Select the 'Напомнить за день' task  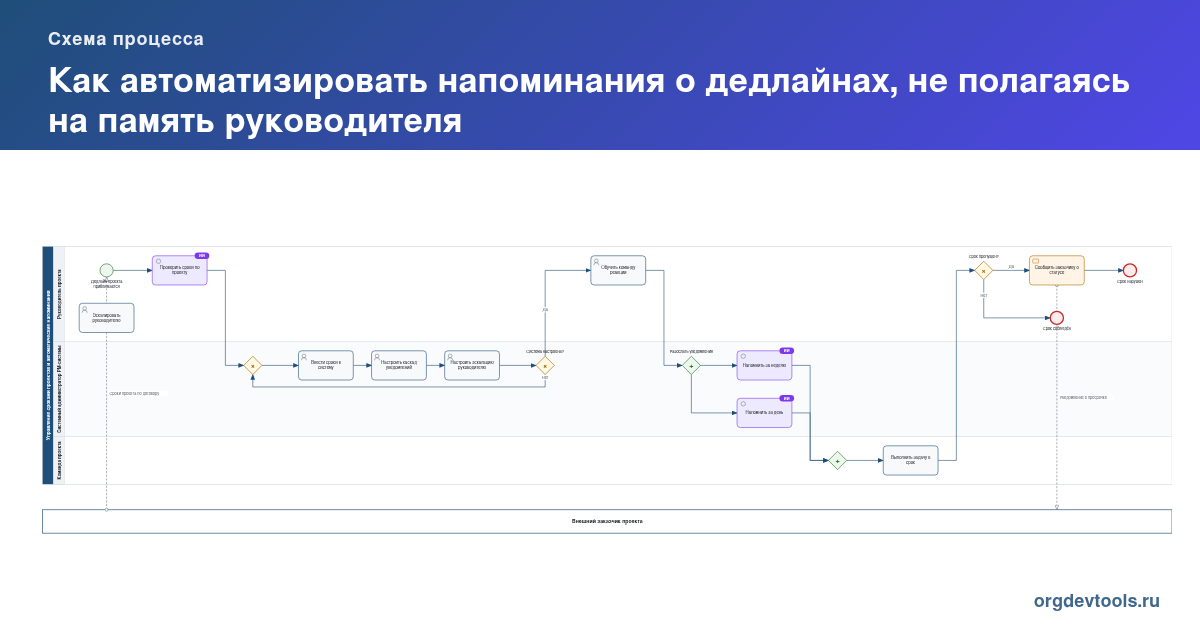[x=765, y=413]
